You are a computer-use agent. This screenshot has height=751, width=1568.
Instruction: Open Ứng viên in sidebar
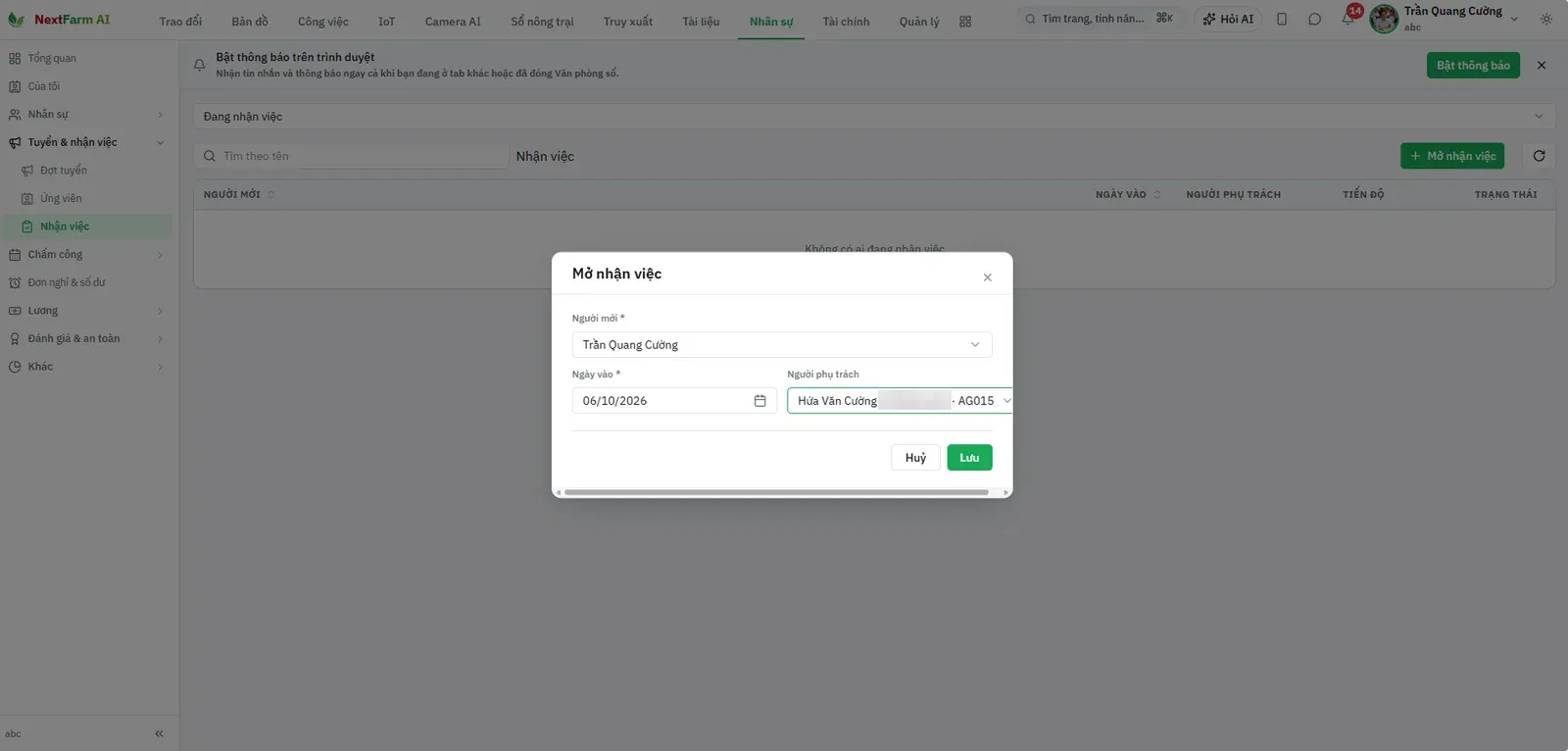[94, 199]
